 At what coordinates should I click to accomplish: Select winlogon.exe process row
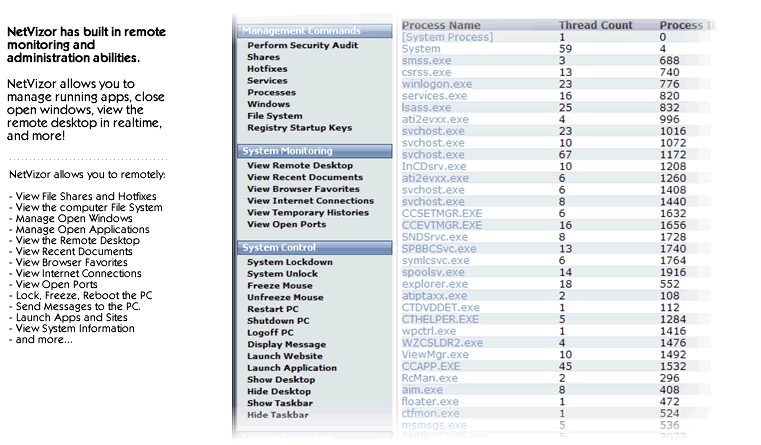(x=436, y=84)
